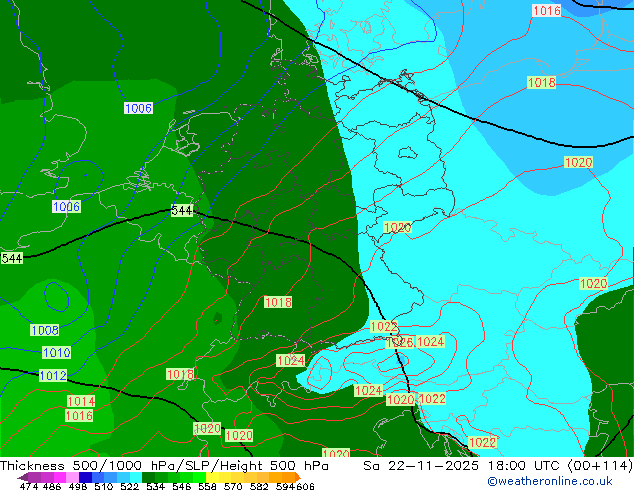Click the weatheronline.co.uk copyright link
Screen dimensions: 634x490
pos(550,481)
